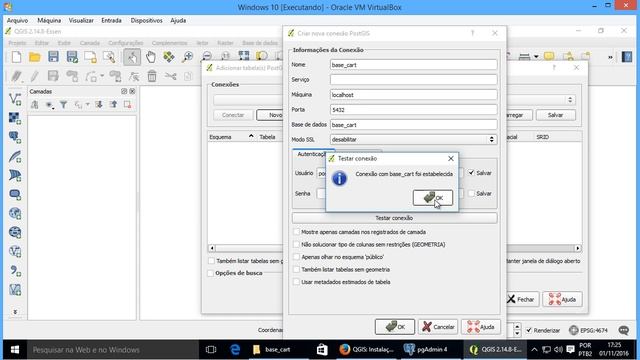Viewport: 640px width, 360px height.
Task: Confirm the Testar conexão message with OK
Action: (433, 198)
